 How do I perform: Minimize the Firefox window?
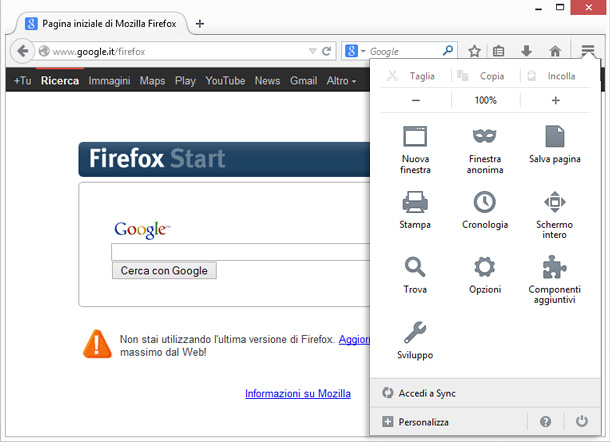click(x=538, y=8)
